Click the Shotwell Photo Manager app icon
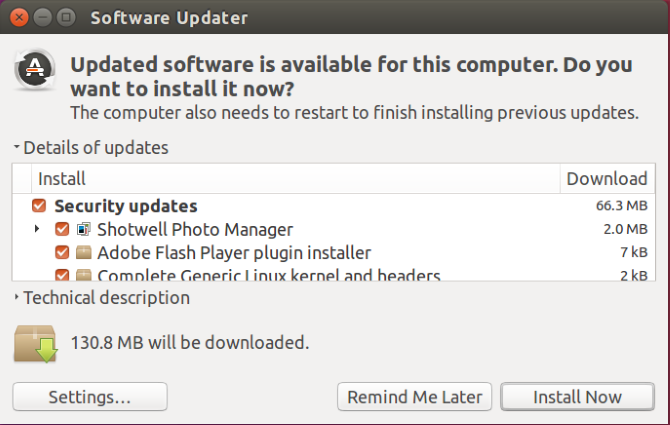Image resolution: width=670 pixels, height=425 pixels. click(83, 229)
